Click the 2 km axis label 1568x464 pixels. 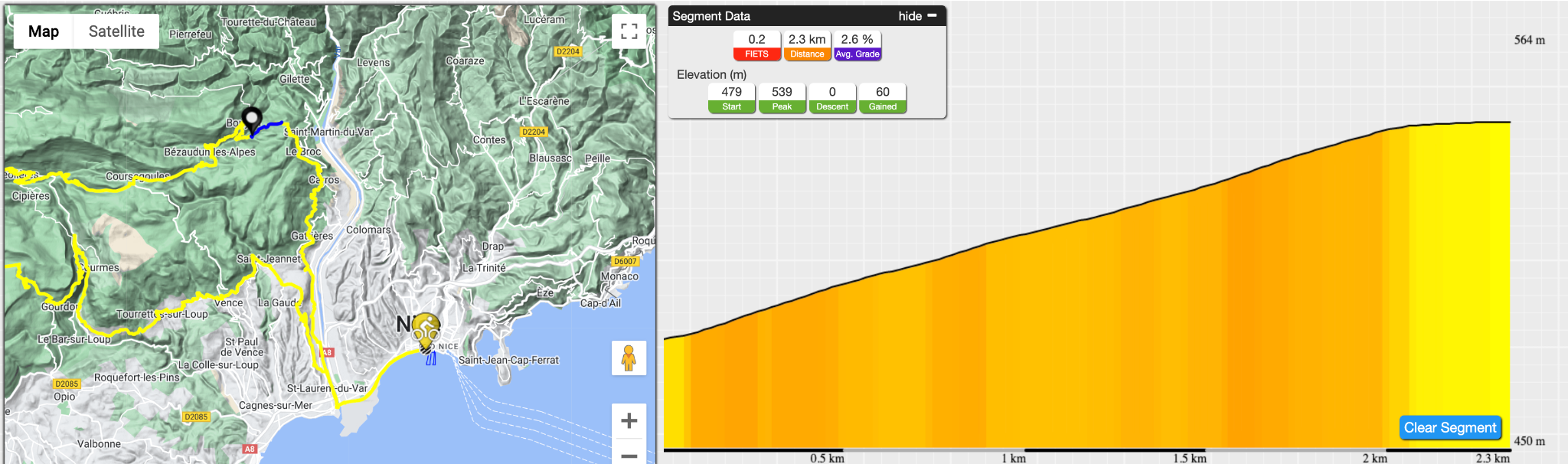[x=1374, y=458]
